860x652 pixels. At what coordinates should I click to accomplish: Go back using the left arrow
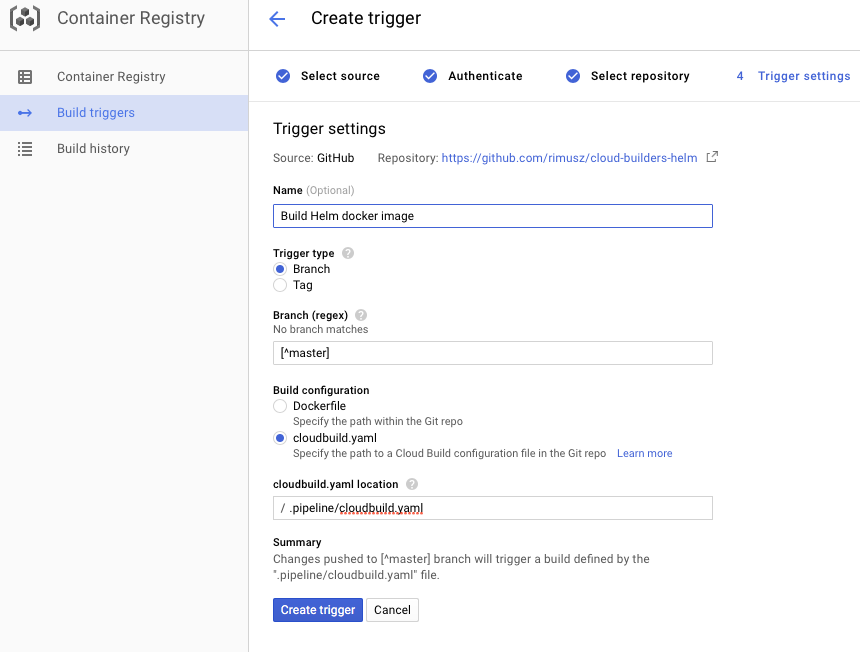click(277, 19)
